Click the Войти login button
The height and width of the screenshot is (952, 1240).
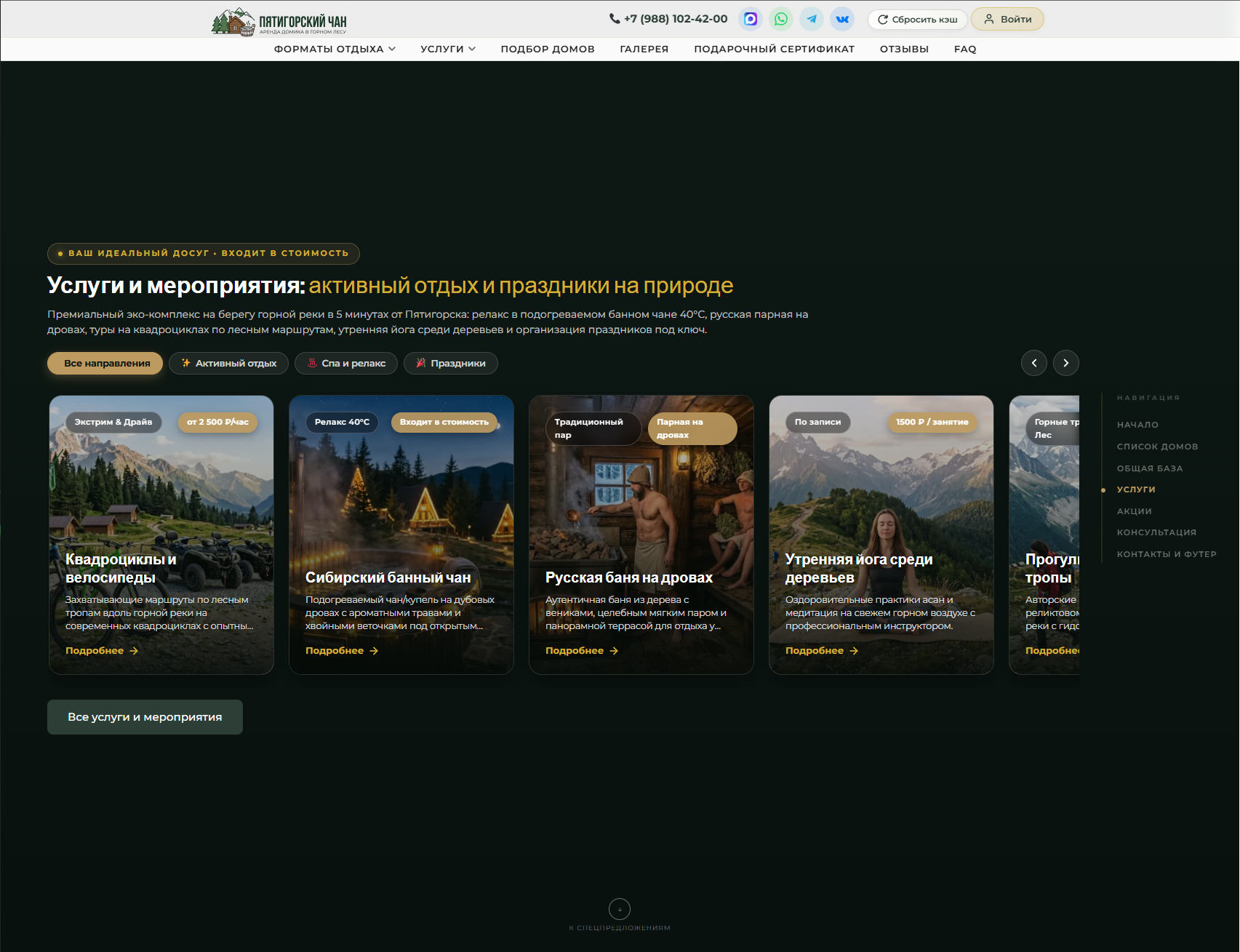(x=1007, y=19)
